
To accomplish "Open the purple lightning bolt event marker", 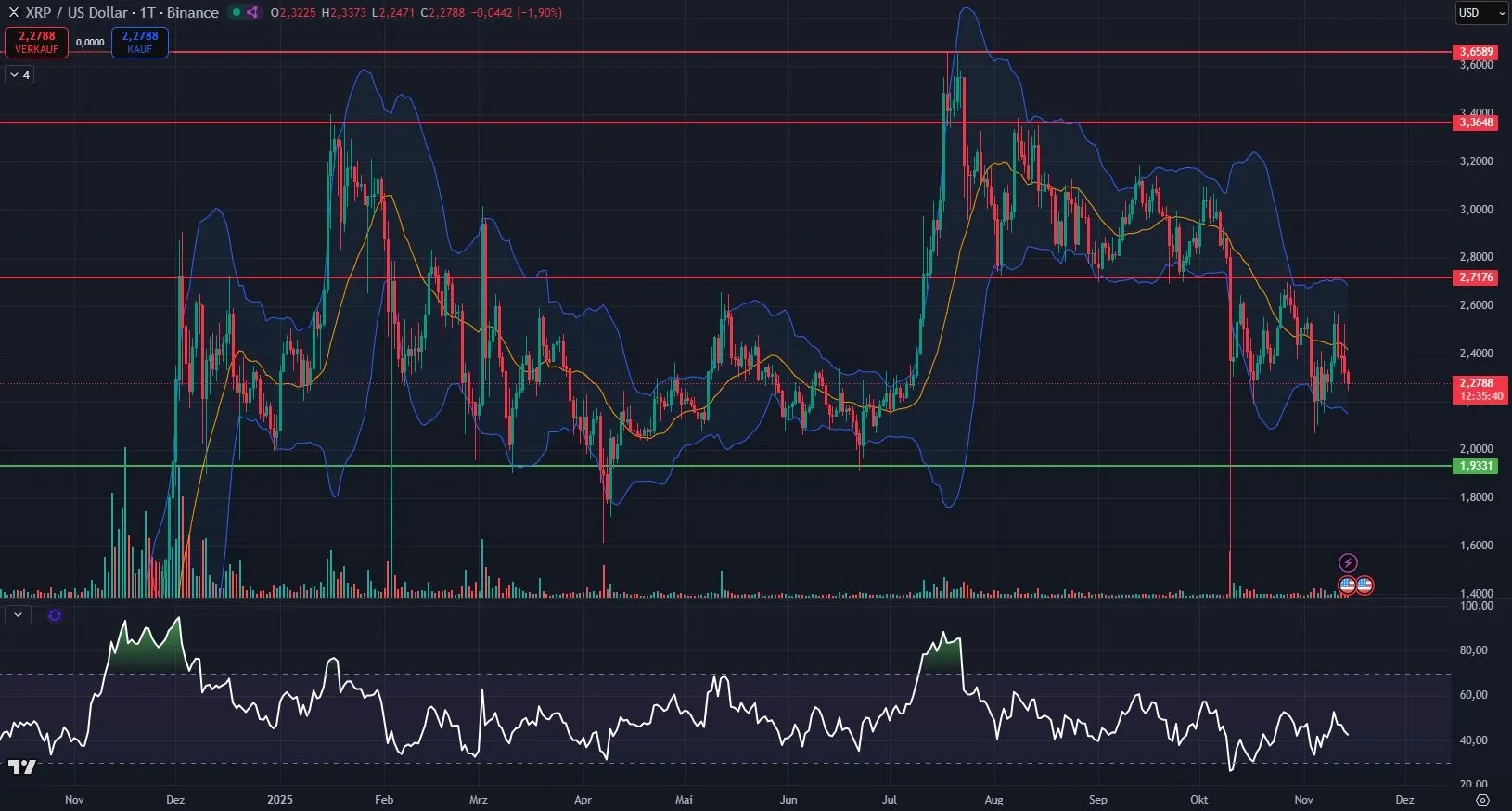I will (x=1348, y=562).
